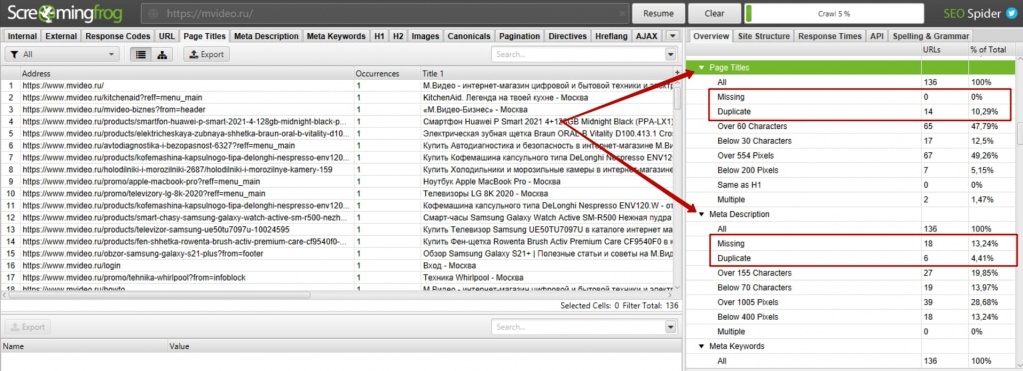Sort by the Address column header

188,74
